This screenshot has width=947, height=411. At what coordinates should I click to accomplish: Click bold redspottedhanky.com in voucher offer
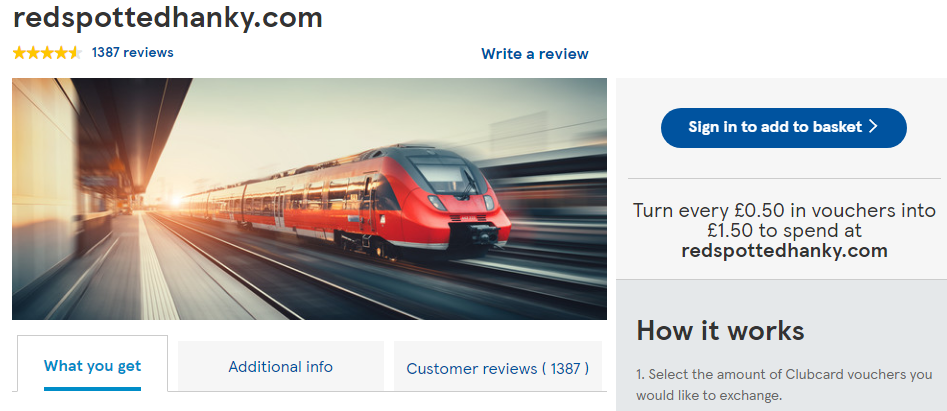coord(784,250)
